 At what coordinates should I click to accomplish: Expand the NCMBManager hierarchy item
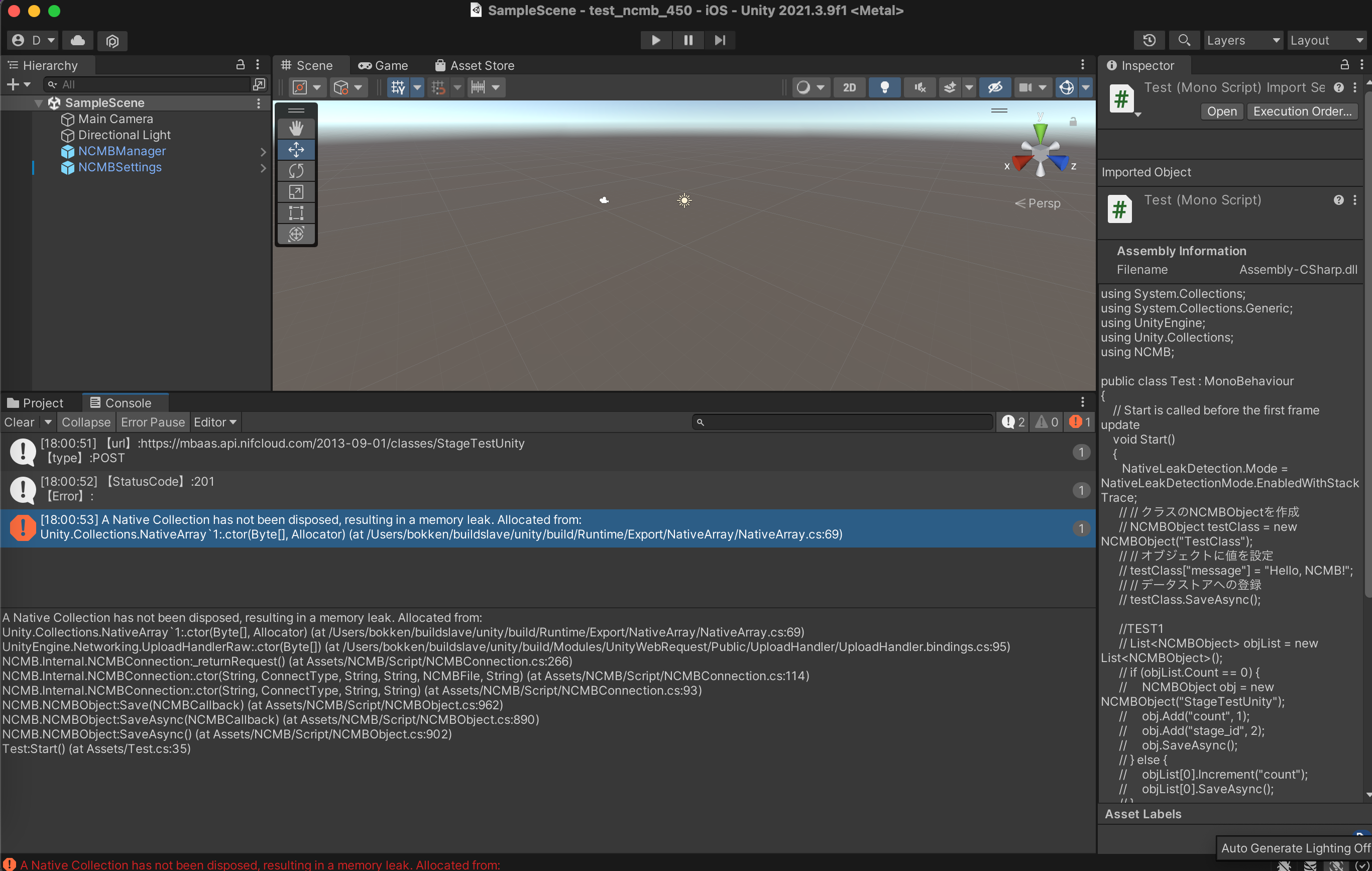(x=263, y=151)
